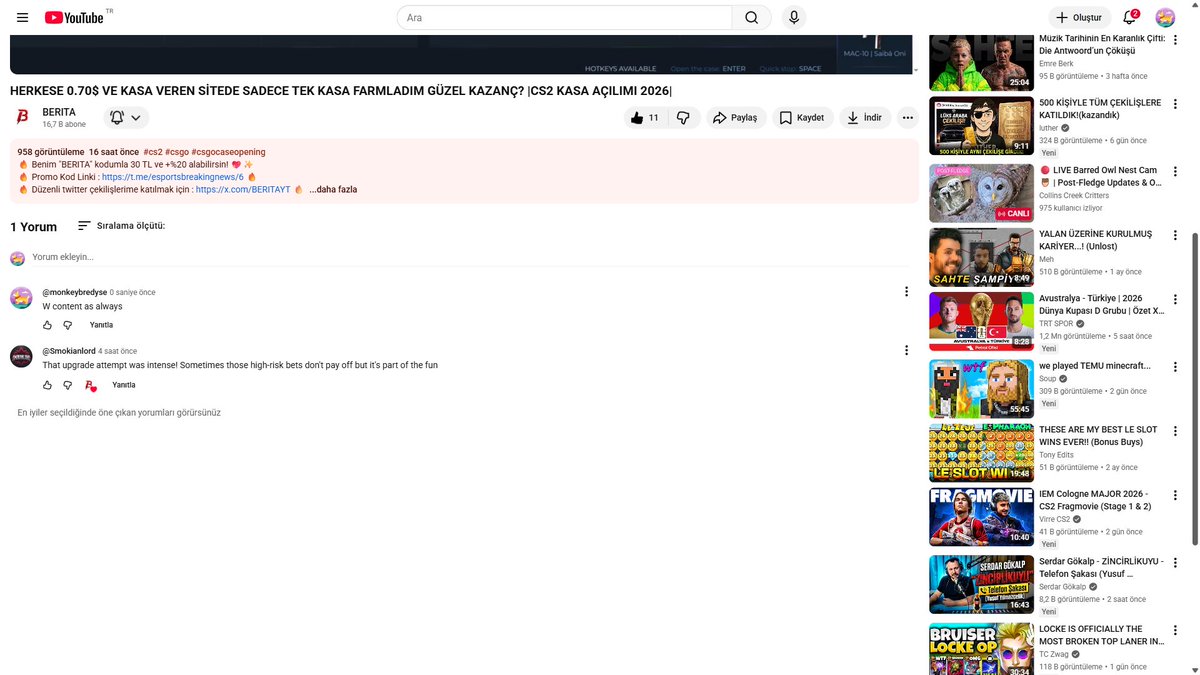
Task: Open Smokianlord profile avatar
Action: tap(21, 356)
